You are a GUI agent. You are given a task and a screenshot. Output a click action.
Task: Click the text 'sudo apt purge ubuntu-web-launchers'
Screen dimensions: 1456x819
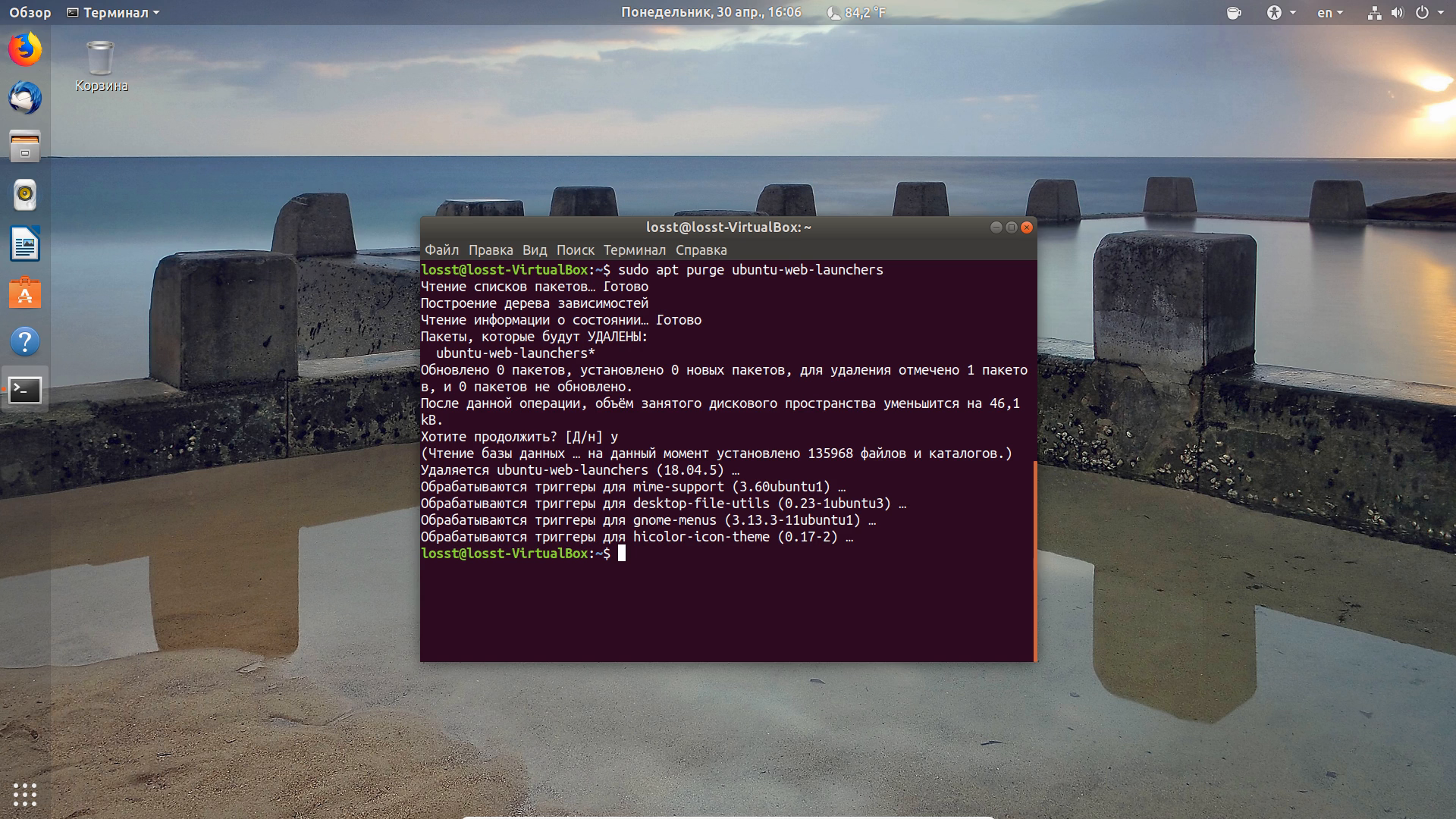tap(751, 270)
